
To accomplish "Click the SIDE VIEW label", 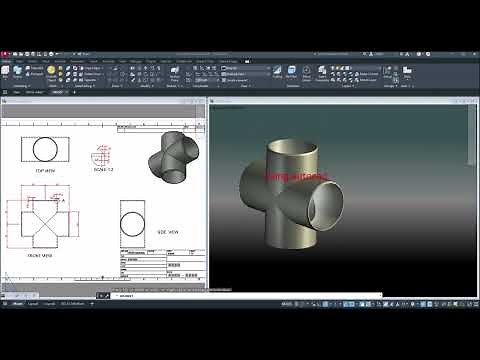I will coord(168,232).
